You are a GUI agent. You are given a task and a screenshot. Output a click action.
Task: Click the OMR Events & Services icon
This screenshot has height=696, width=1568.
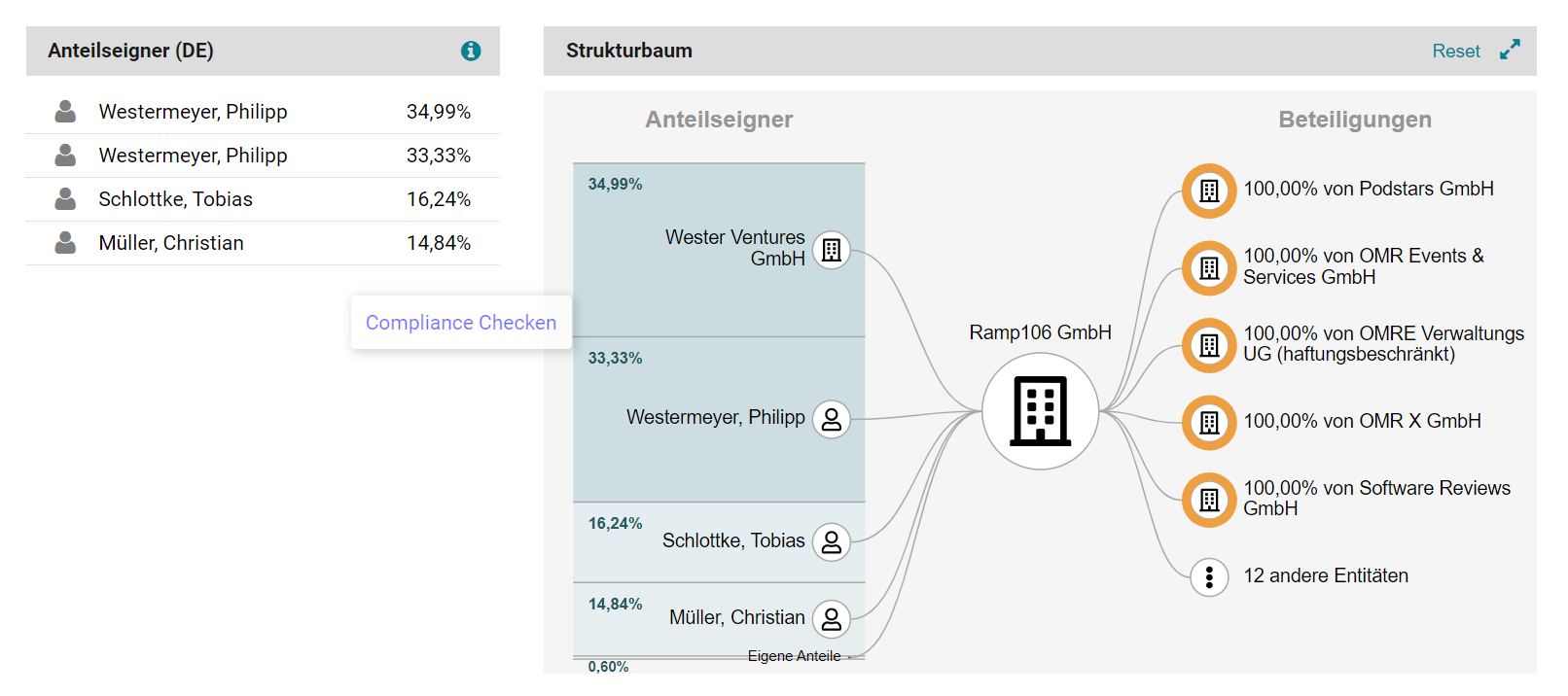point(1209,267)
